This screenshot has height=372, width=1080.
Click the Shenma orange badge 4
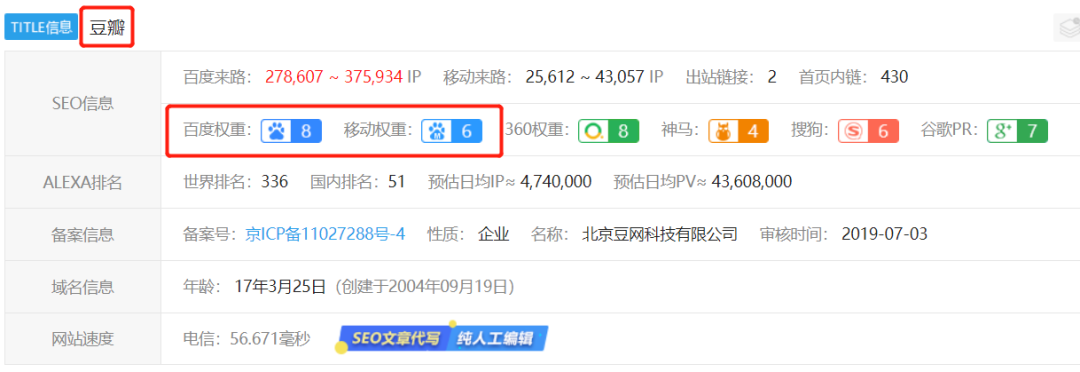[x=738, y=131]
